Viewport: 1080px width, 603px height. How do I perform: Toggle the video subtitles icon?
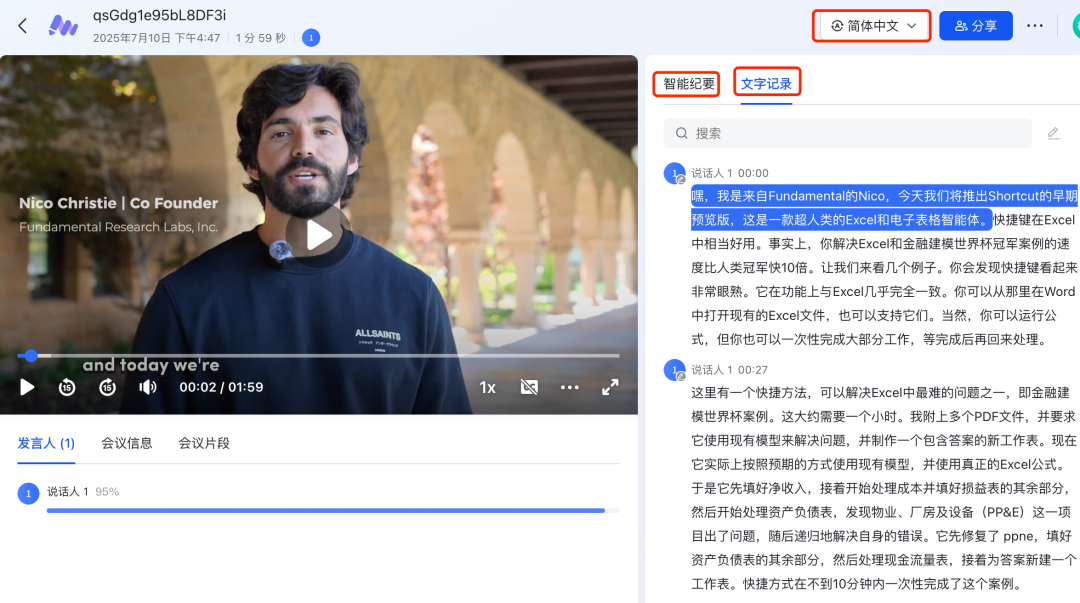530,387
